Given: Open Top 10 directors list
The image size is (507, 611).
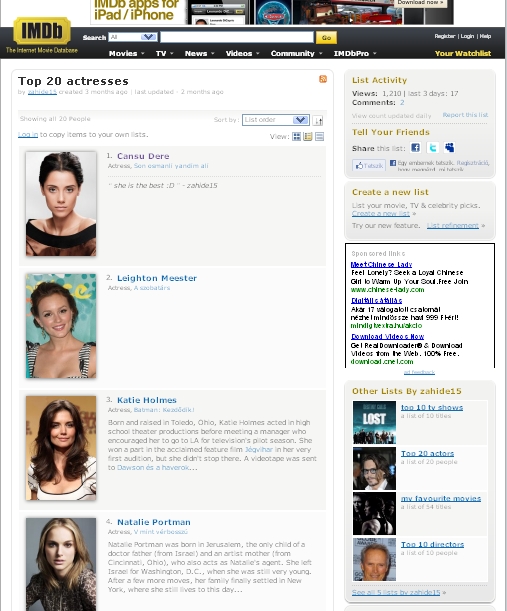Looking at the screenshot, I should (x=432, y=544).
